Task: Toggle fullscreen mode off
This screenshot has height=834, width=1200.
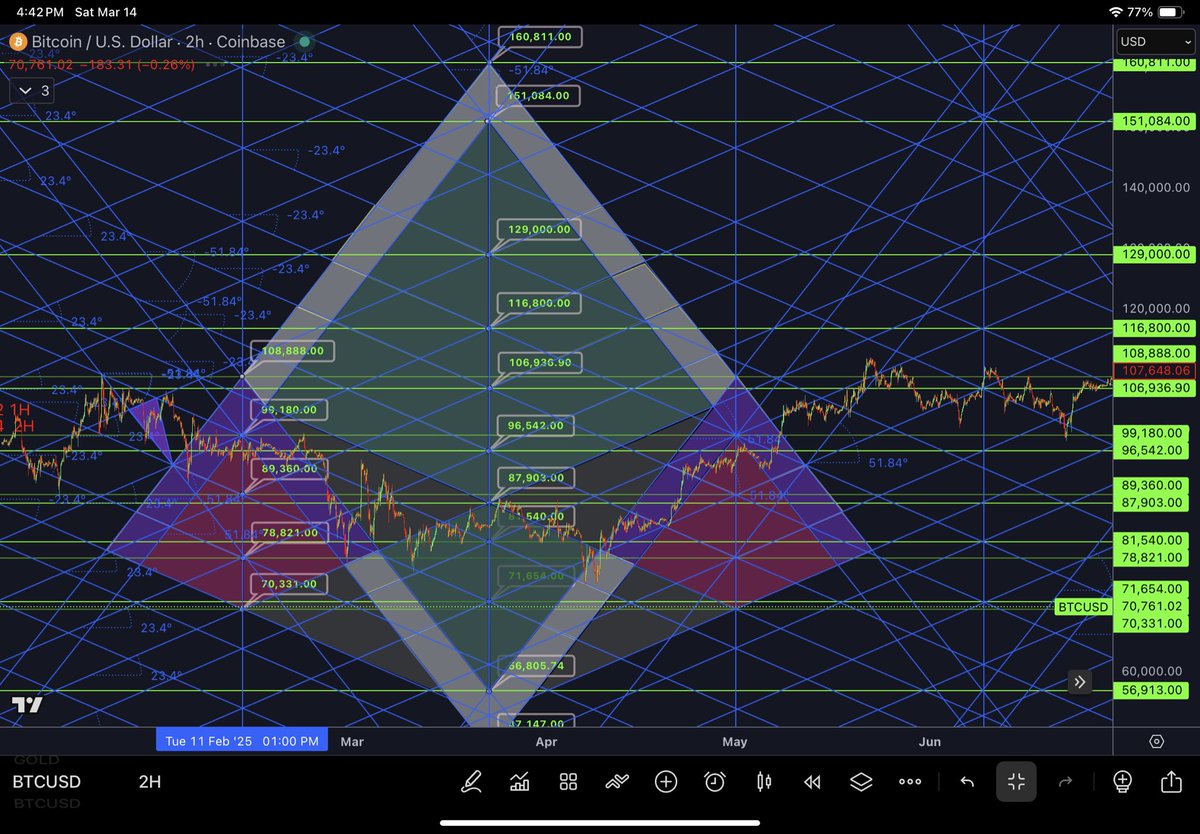Action: [x=1016, y=782]
